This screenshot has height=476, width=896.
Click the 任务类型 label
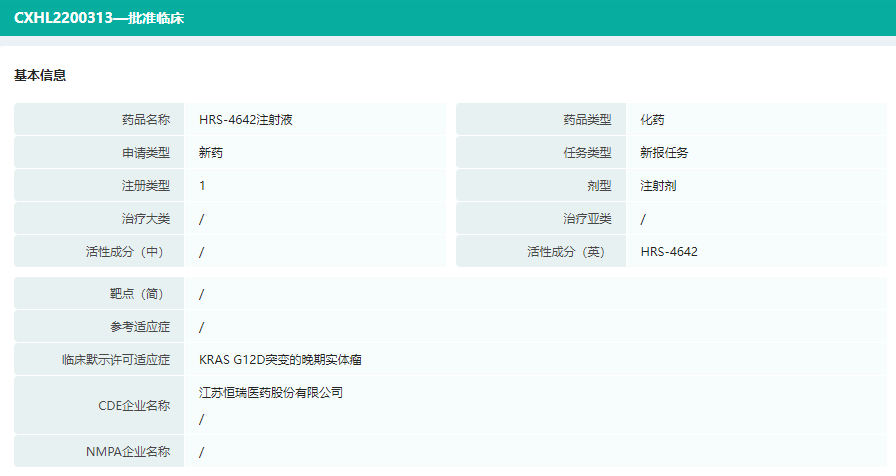coord(587,153)
